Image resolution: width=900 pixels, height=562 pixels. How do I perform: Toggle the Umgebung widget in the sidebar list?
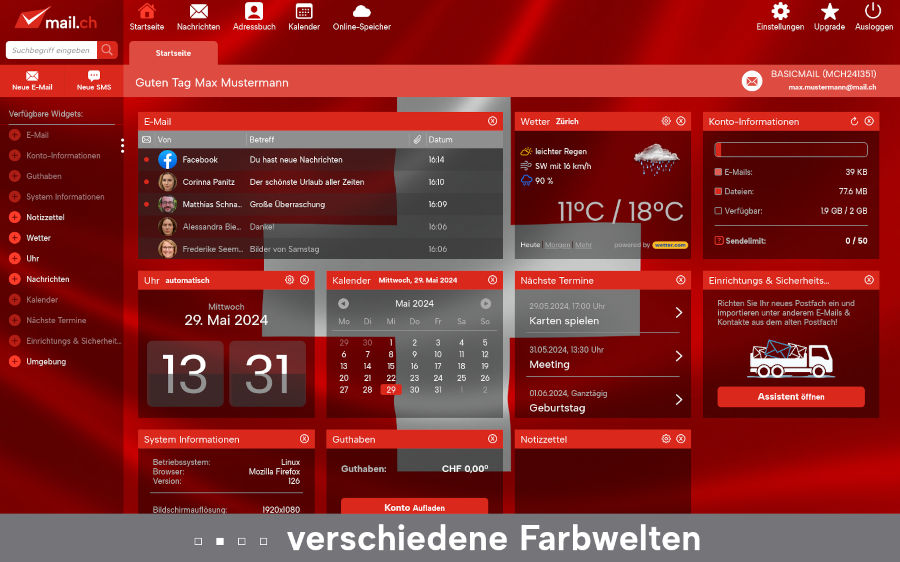pos(15,362)
